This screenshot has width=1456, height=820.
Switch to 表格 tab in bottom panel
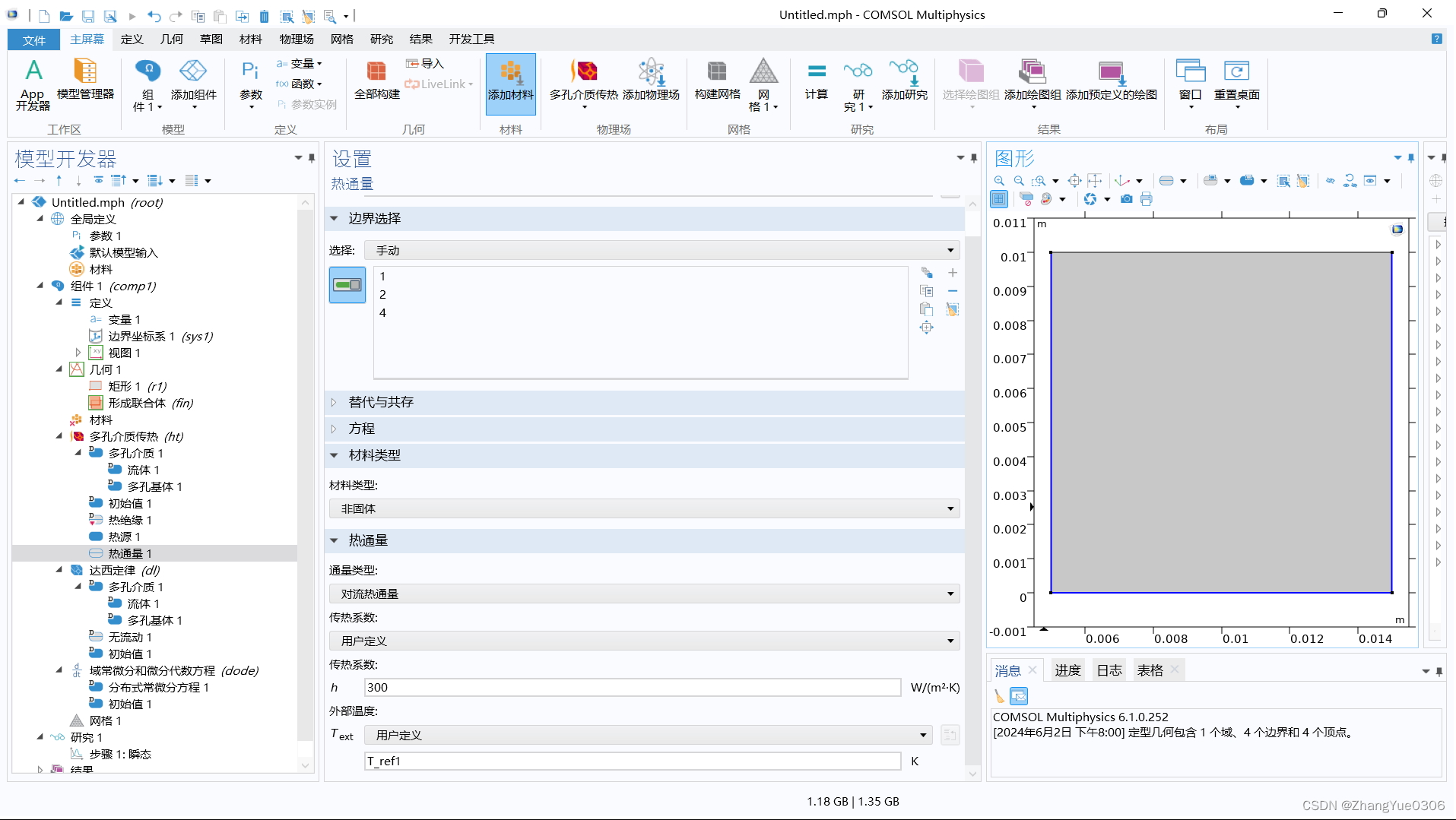[1150, 671]
